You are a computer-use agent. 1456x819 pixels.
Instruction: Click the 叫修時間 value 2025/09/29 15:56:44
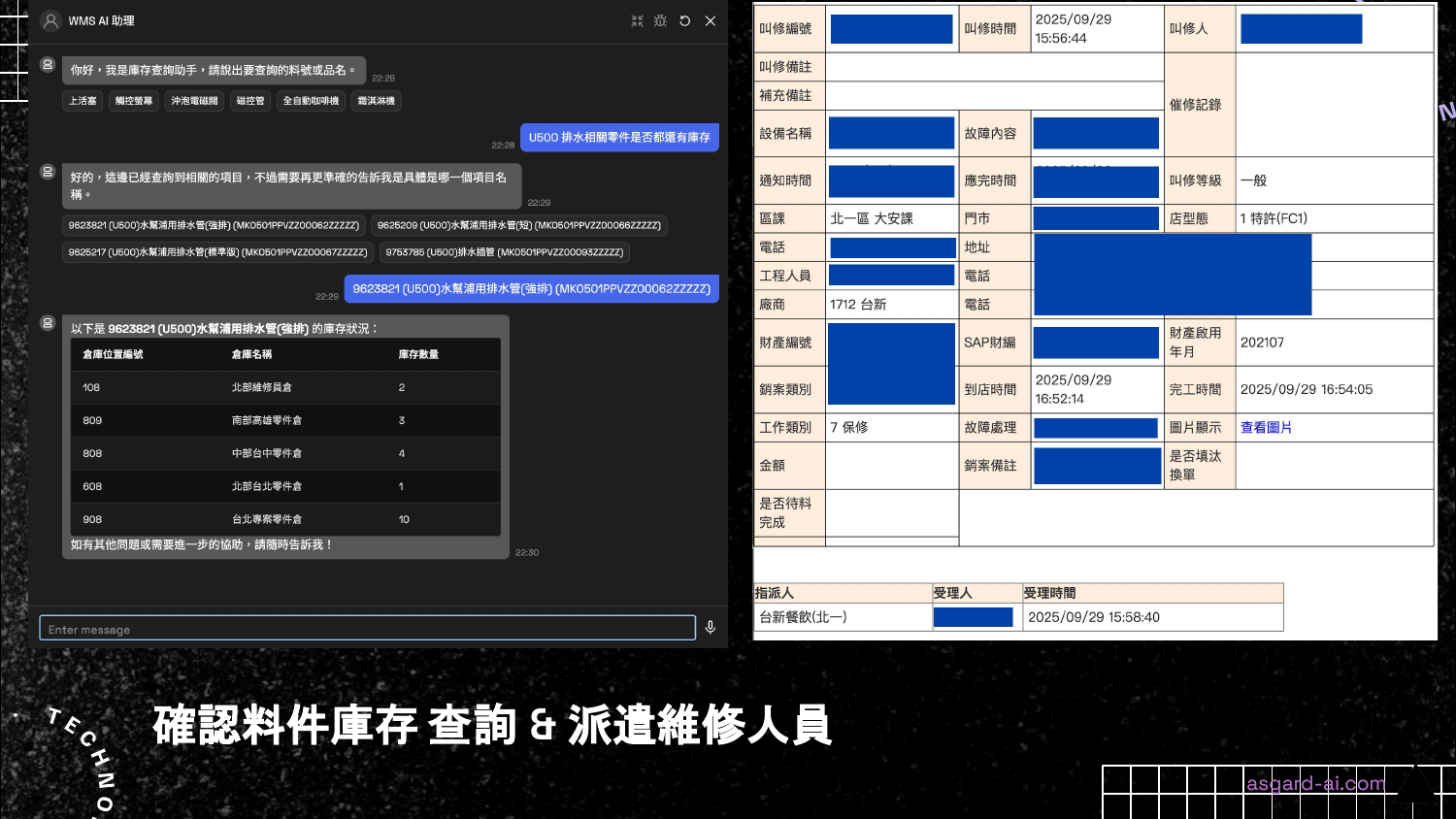tap(1073, 28)
